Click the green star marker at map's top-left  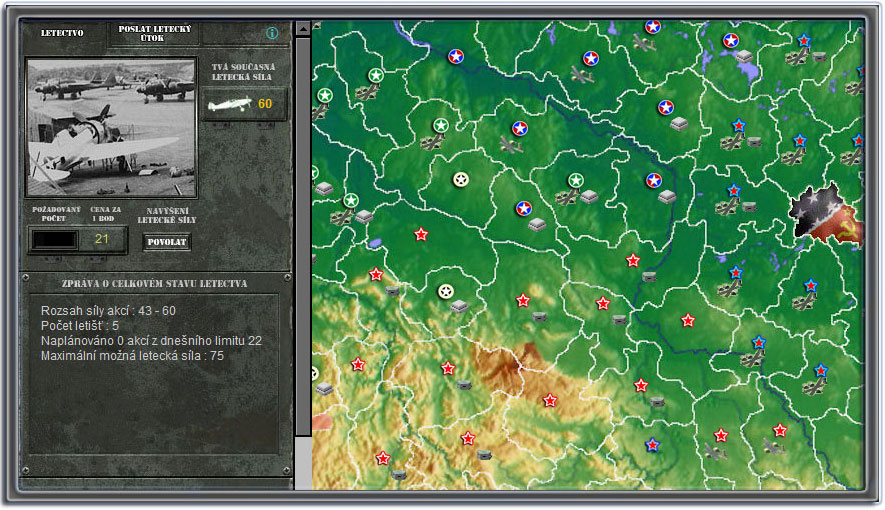coord(325,95)
